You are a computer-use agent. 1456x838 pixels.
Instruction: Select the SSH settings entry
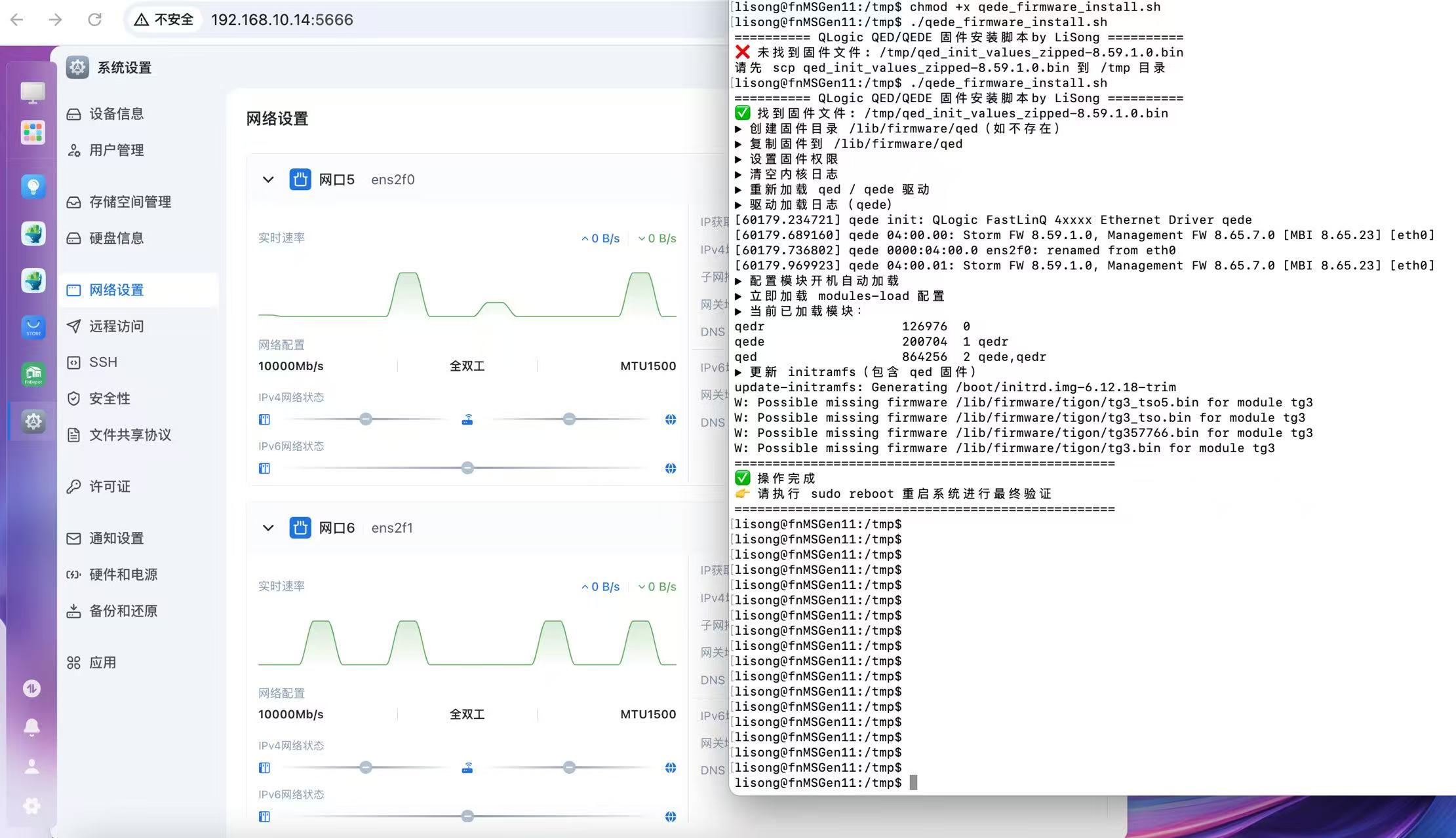click(x=103, y=362)
